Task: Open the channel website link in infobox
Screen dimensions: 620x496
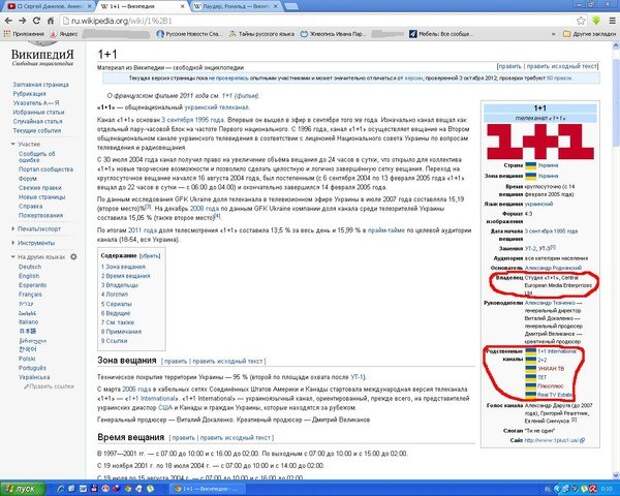Action: (x=554, y=440)
